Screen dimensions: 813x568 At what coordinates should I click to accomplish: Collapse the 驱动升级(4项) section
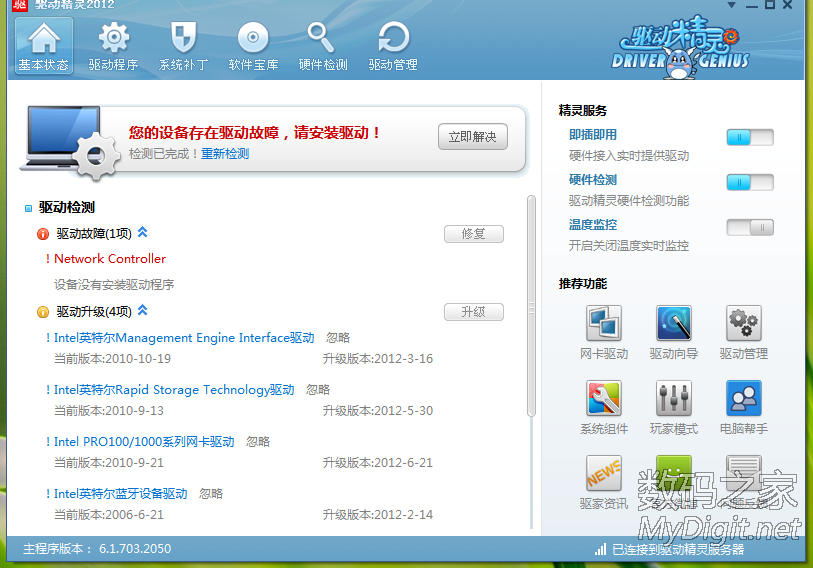143,310
